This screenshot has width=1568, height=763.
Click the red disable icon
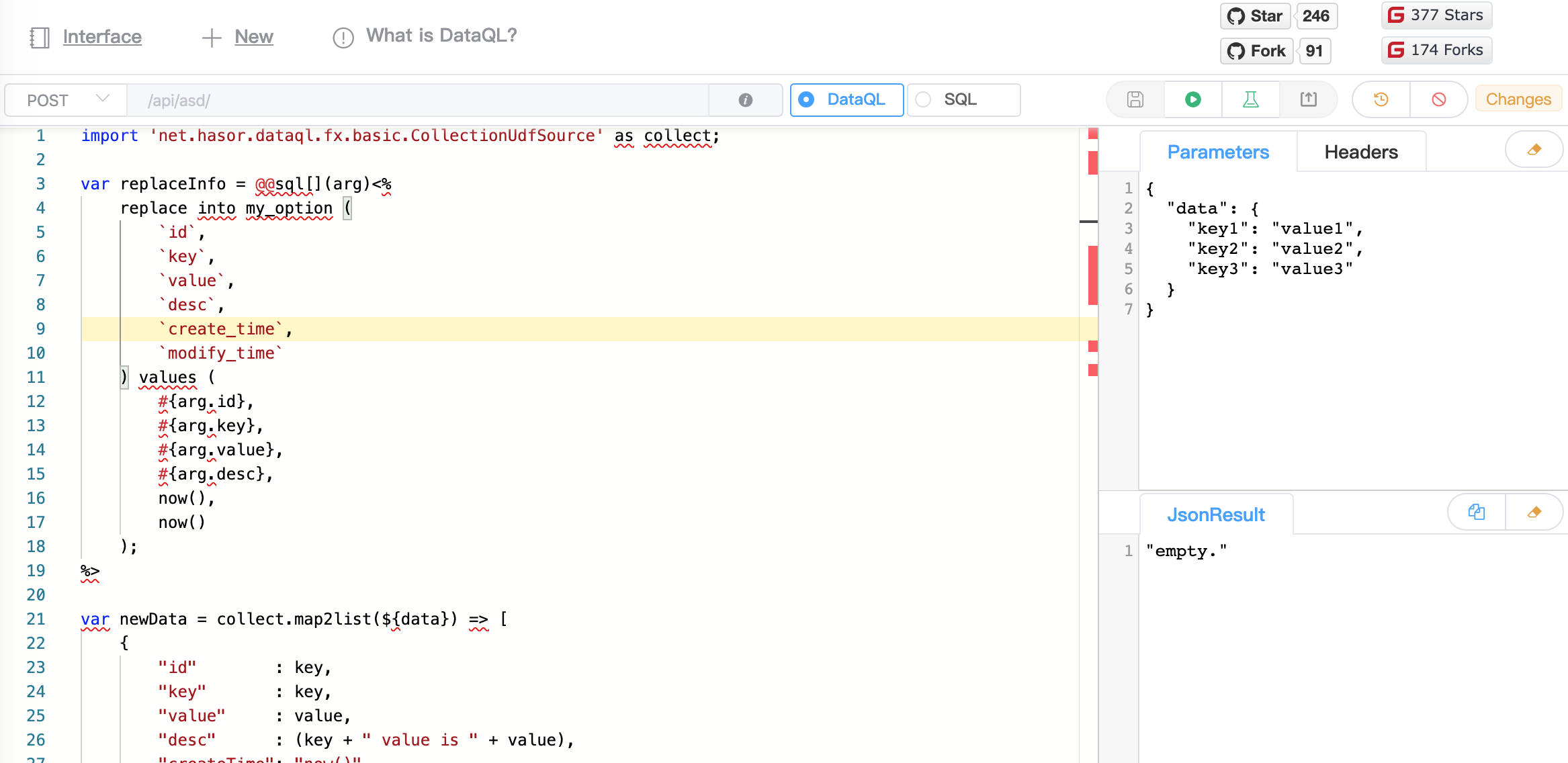click(x=1438, y=99)
